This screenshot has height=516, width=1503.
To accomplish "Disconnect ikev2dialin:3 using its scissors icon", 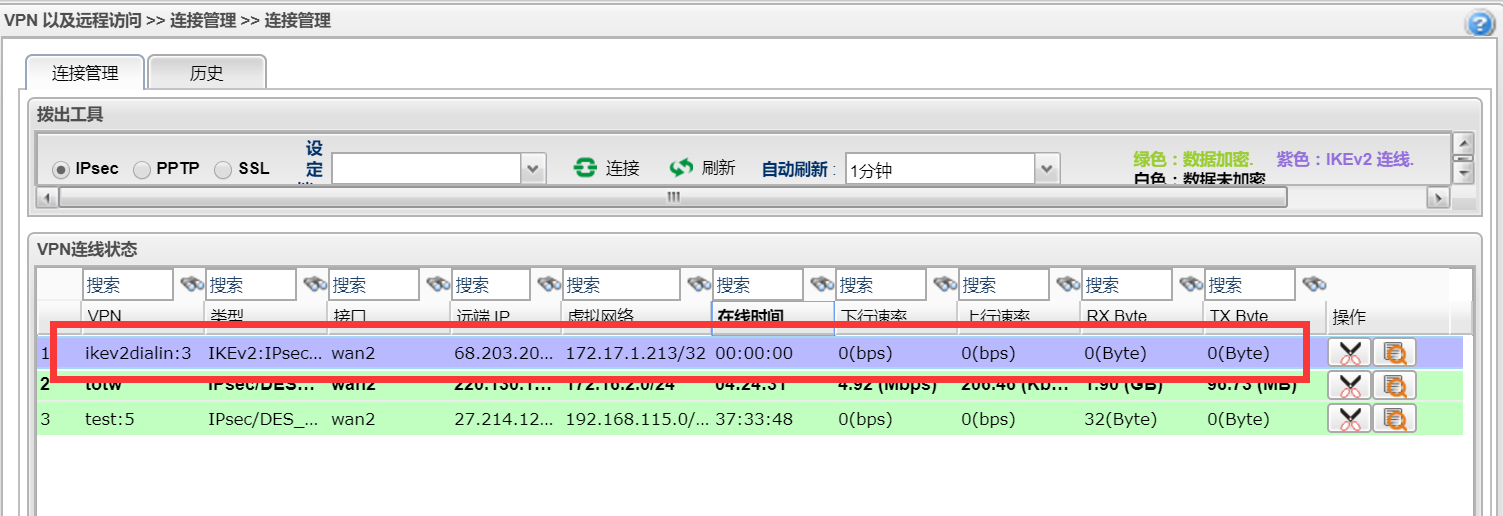I will [1349, 353].
